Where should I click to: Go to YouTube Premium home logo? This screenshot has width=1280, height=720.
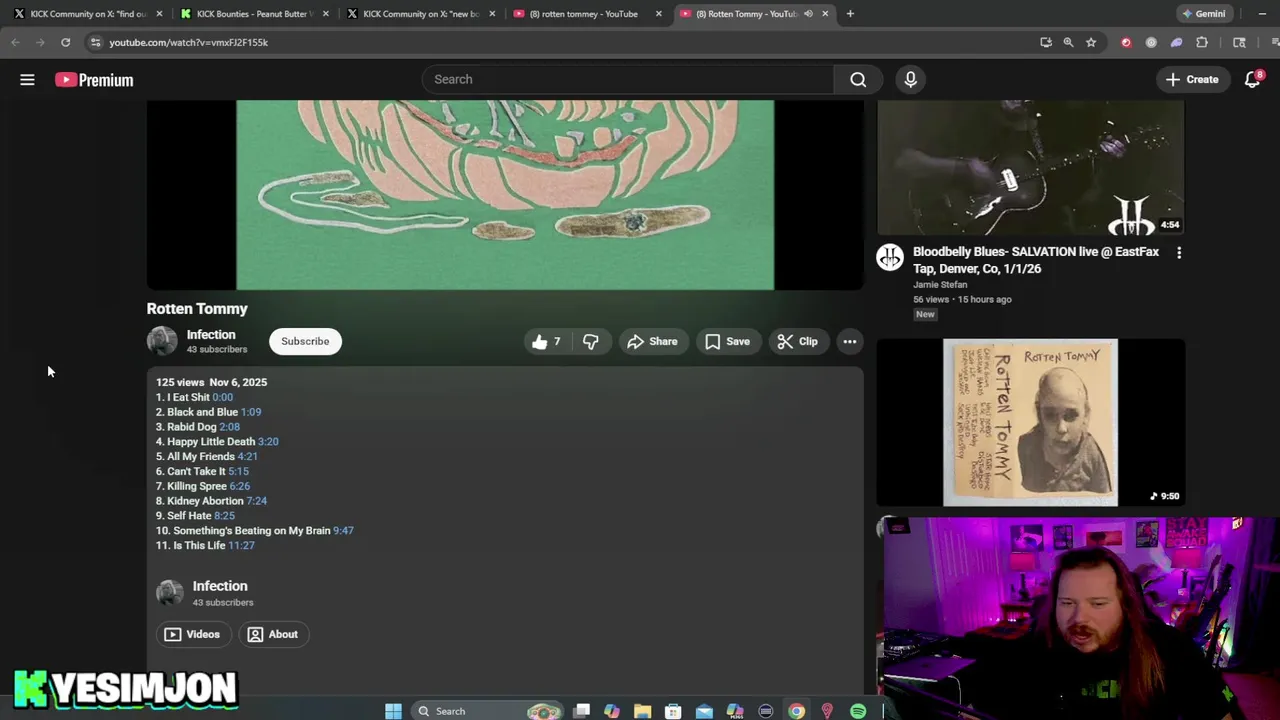(94, 80)
